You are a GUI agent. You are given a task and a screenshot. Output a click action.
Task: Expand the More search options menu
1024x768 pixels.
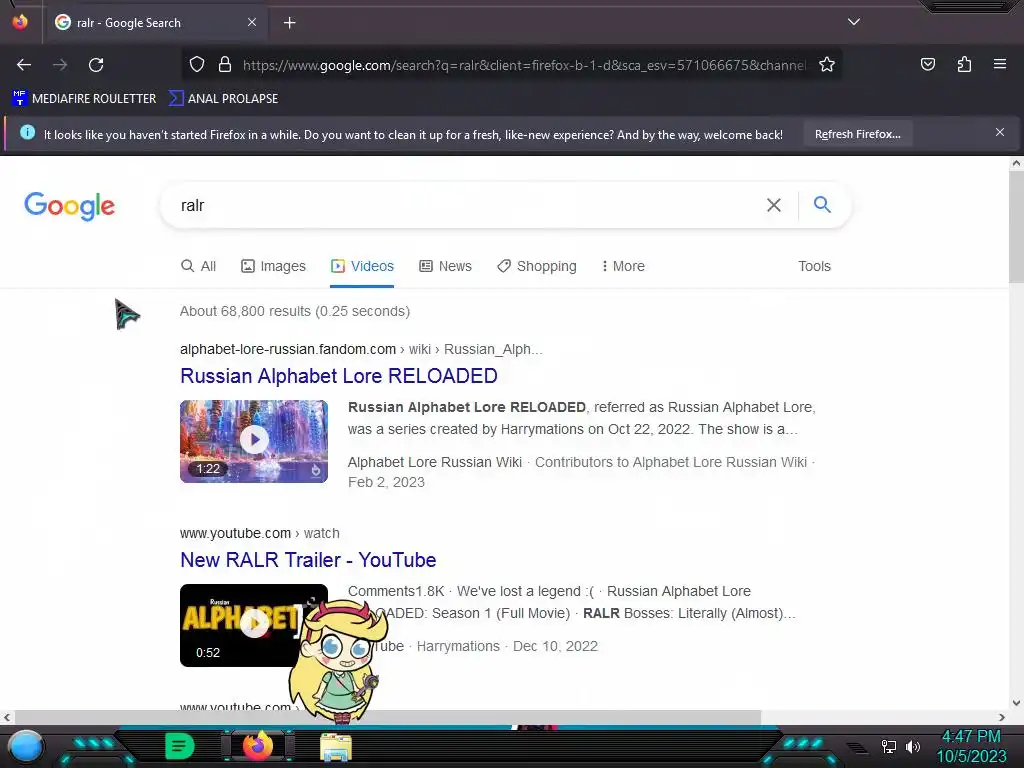pos(623,266)
